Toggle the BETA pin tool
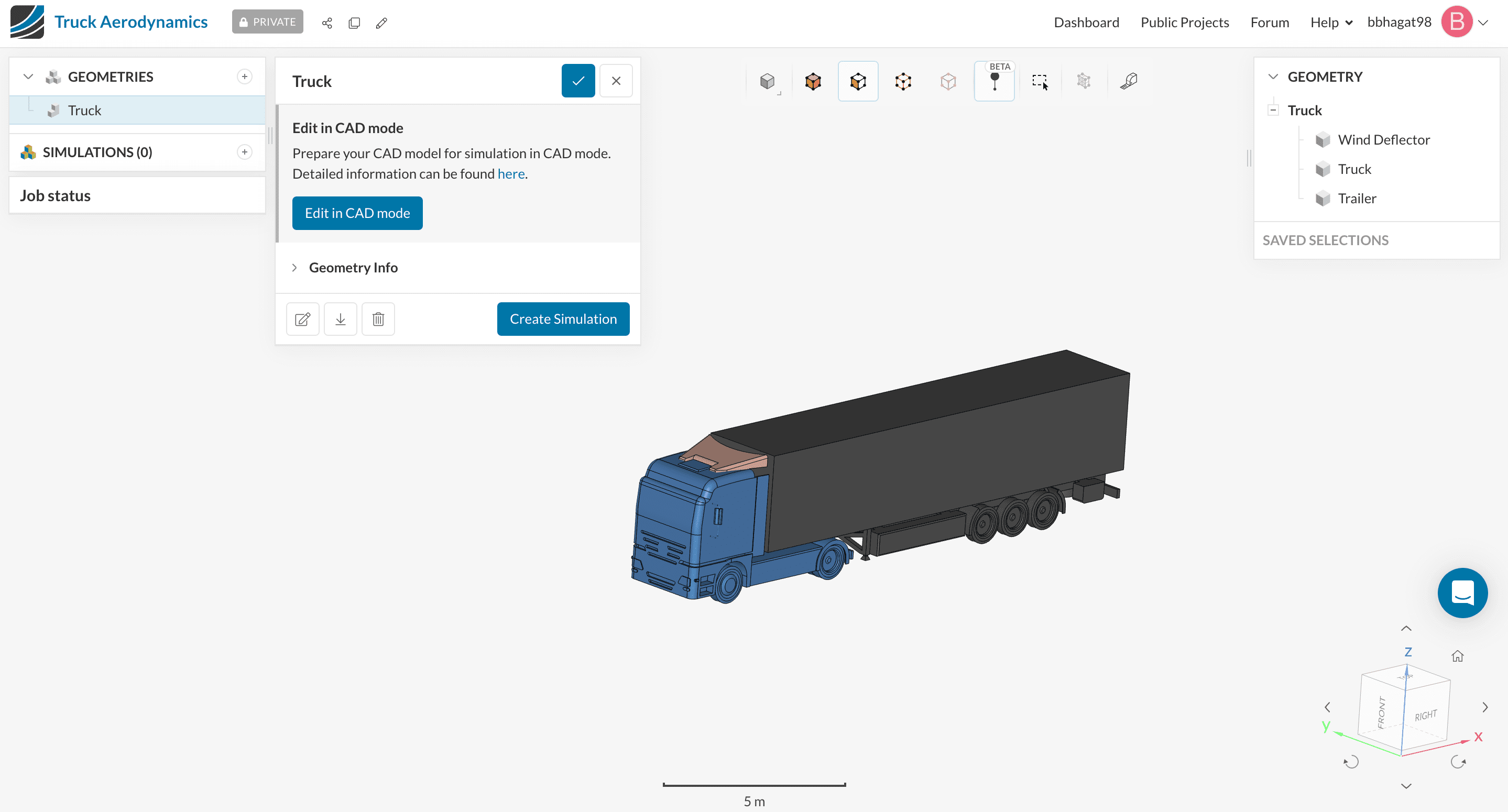Viewport: 1508px width, 812px height. [994, 81]
